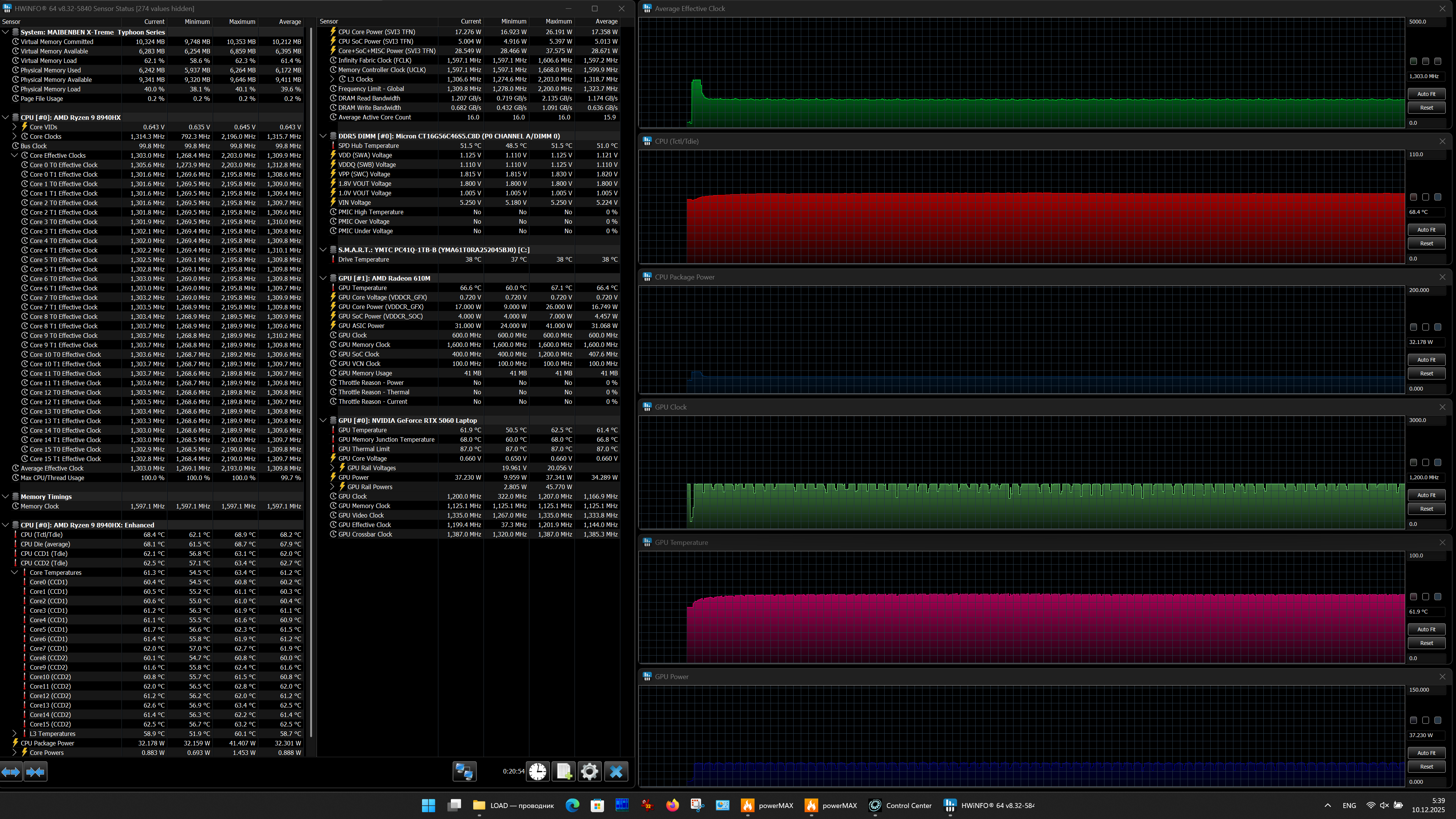This screenshot has height=819, width=1456.
Task: Collapse the GPU [#1]: AMD Radeon 610M section
Action: (x=323, y=278)
